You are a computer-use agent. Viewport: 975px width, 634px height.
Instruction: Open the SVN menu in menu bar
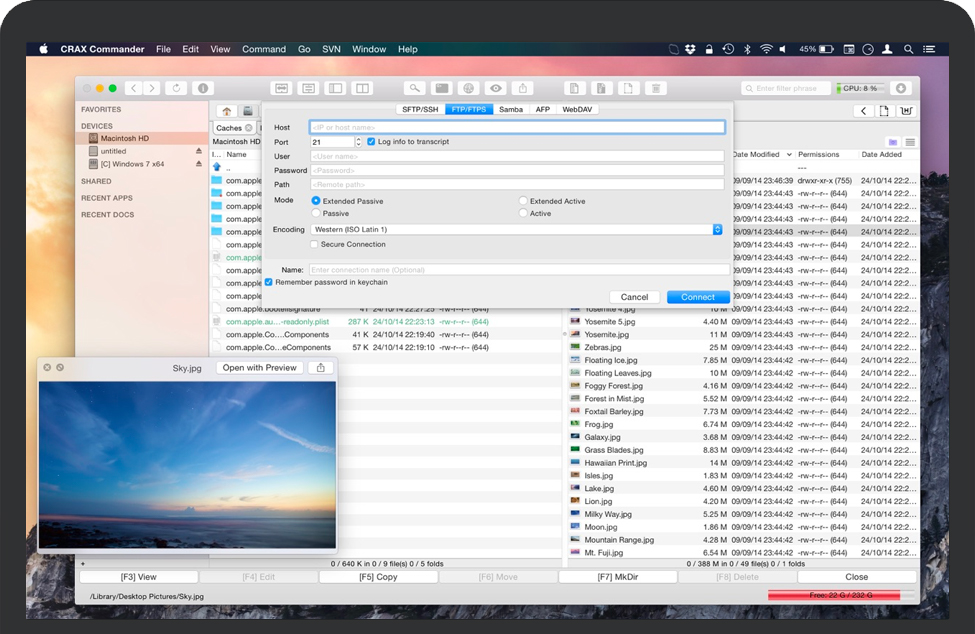(331, 49)
